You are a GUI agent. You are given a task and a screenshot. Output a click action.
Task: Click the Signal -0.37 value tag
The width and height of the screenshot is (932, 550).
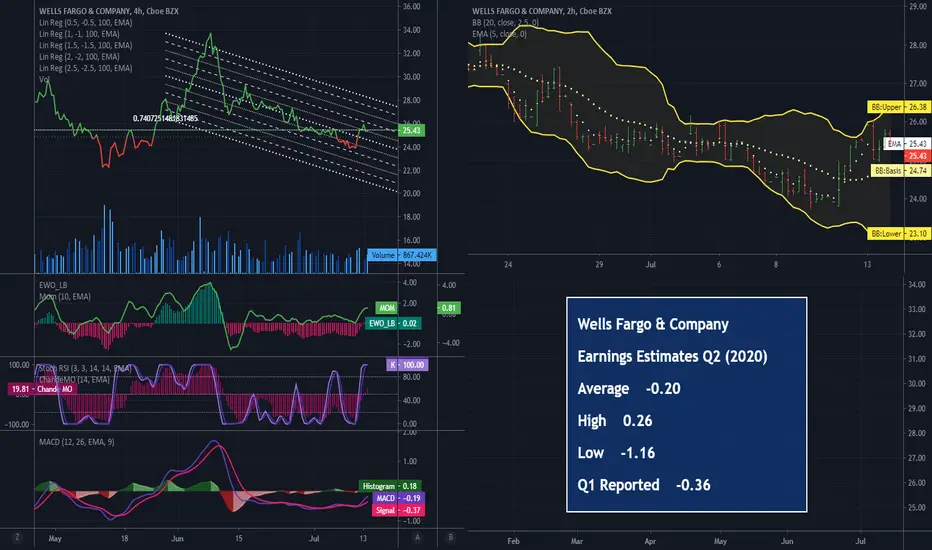(397, 510)
